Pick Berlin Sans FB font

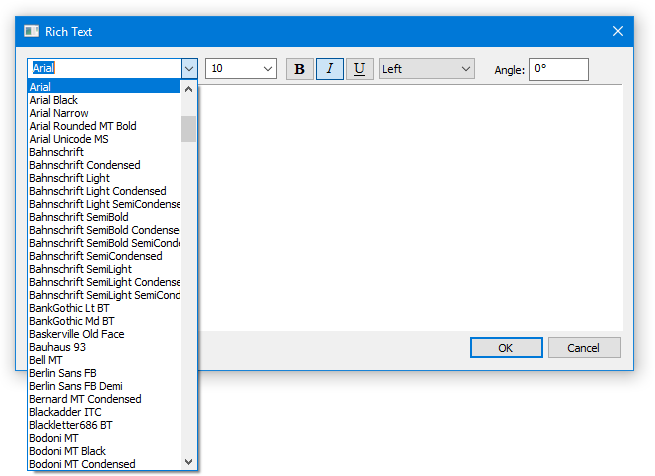104,373
